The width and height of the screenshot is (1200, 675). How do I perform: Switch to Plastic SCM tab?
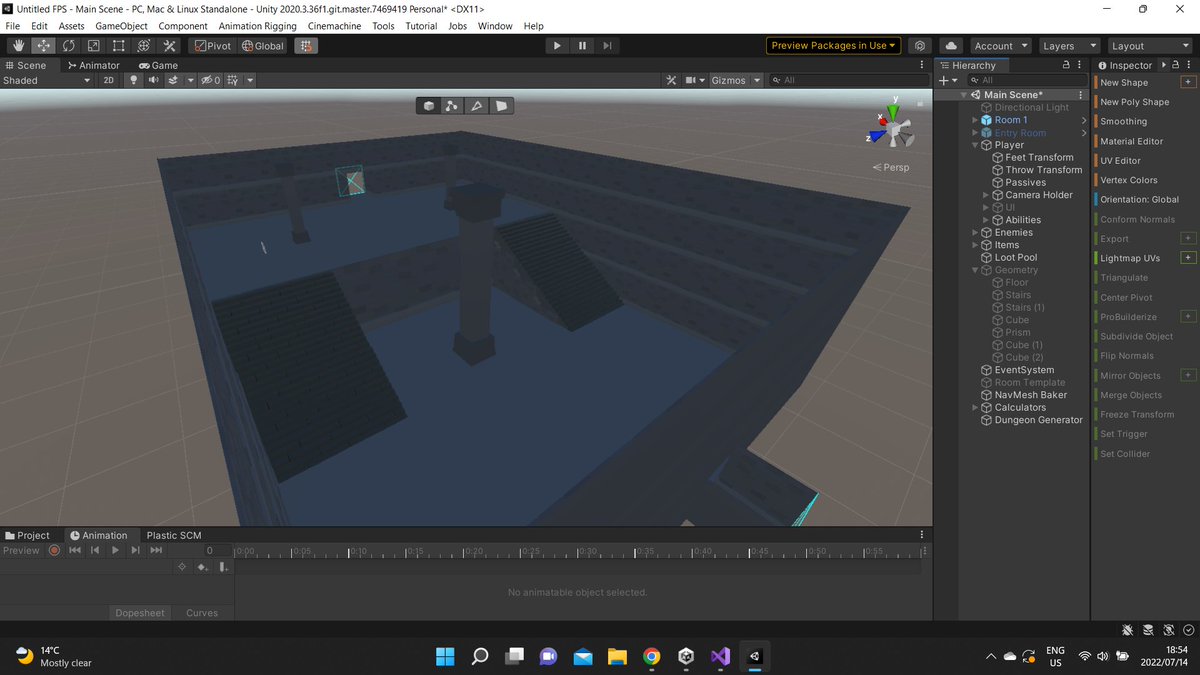(174, 535)
